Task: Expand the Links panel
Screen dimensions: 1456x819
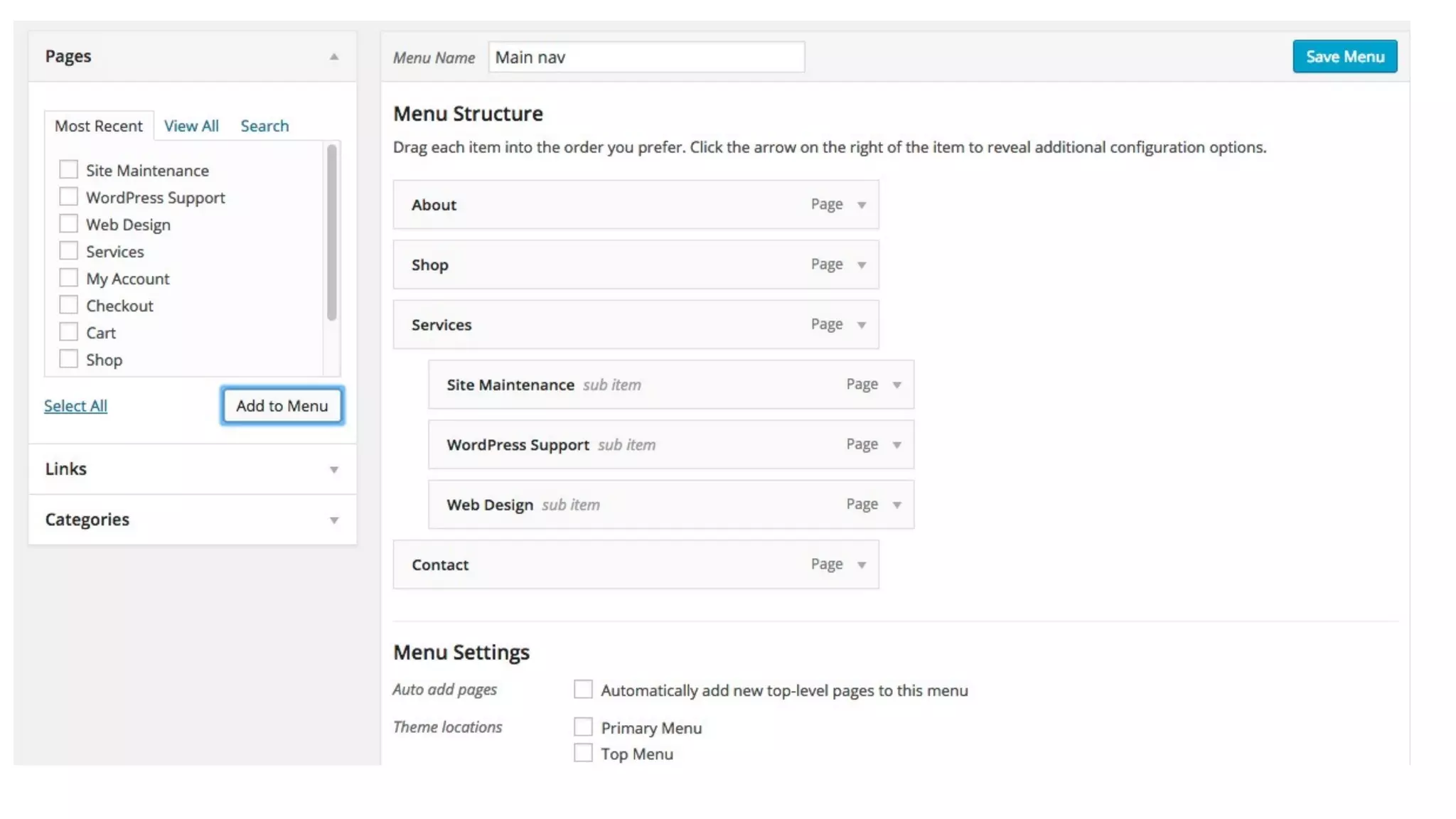Action: click(x=333, y=469)
